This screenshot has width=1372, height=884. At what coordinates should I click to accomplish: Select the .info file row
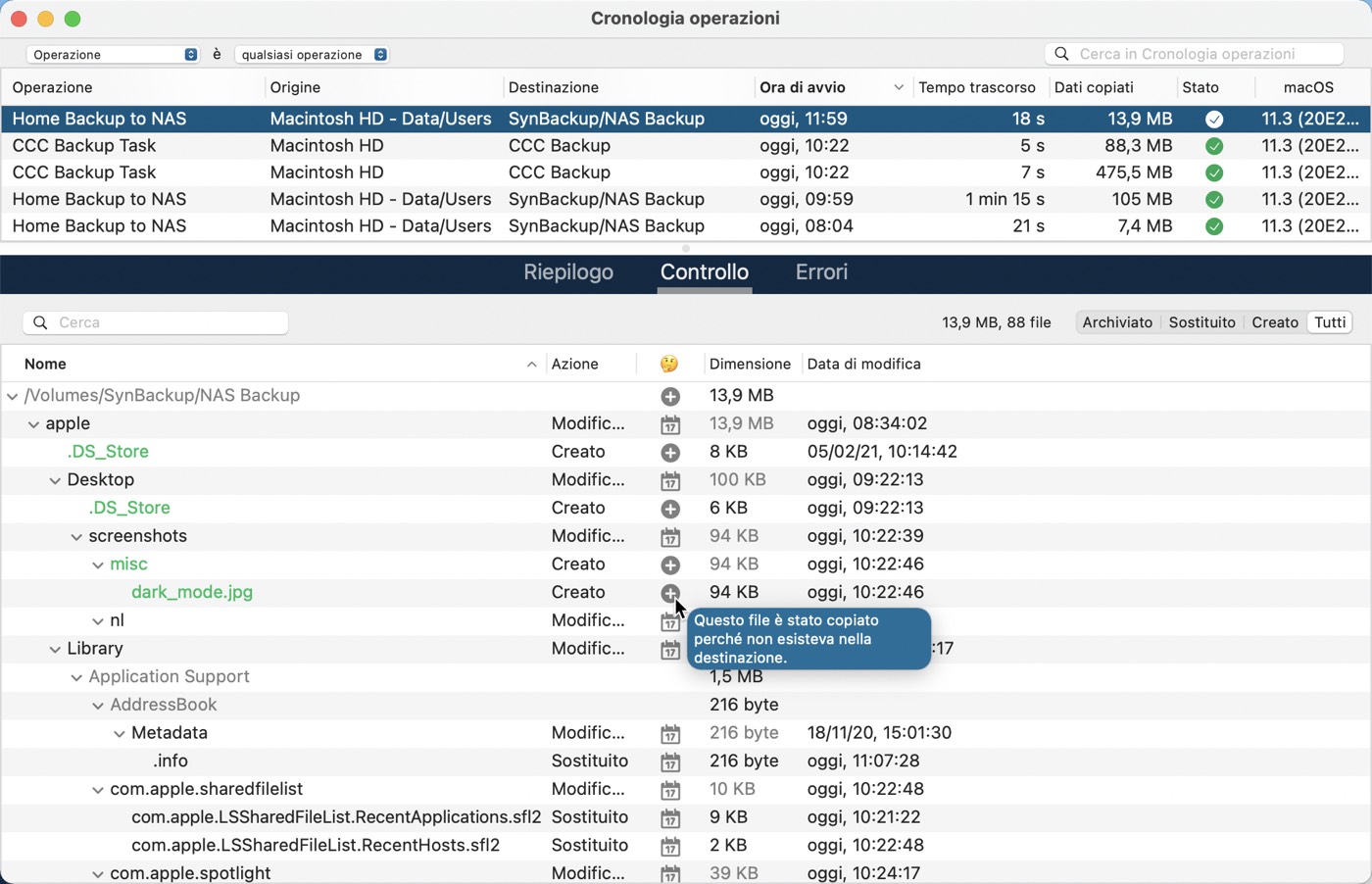(x=686, y=761)
